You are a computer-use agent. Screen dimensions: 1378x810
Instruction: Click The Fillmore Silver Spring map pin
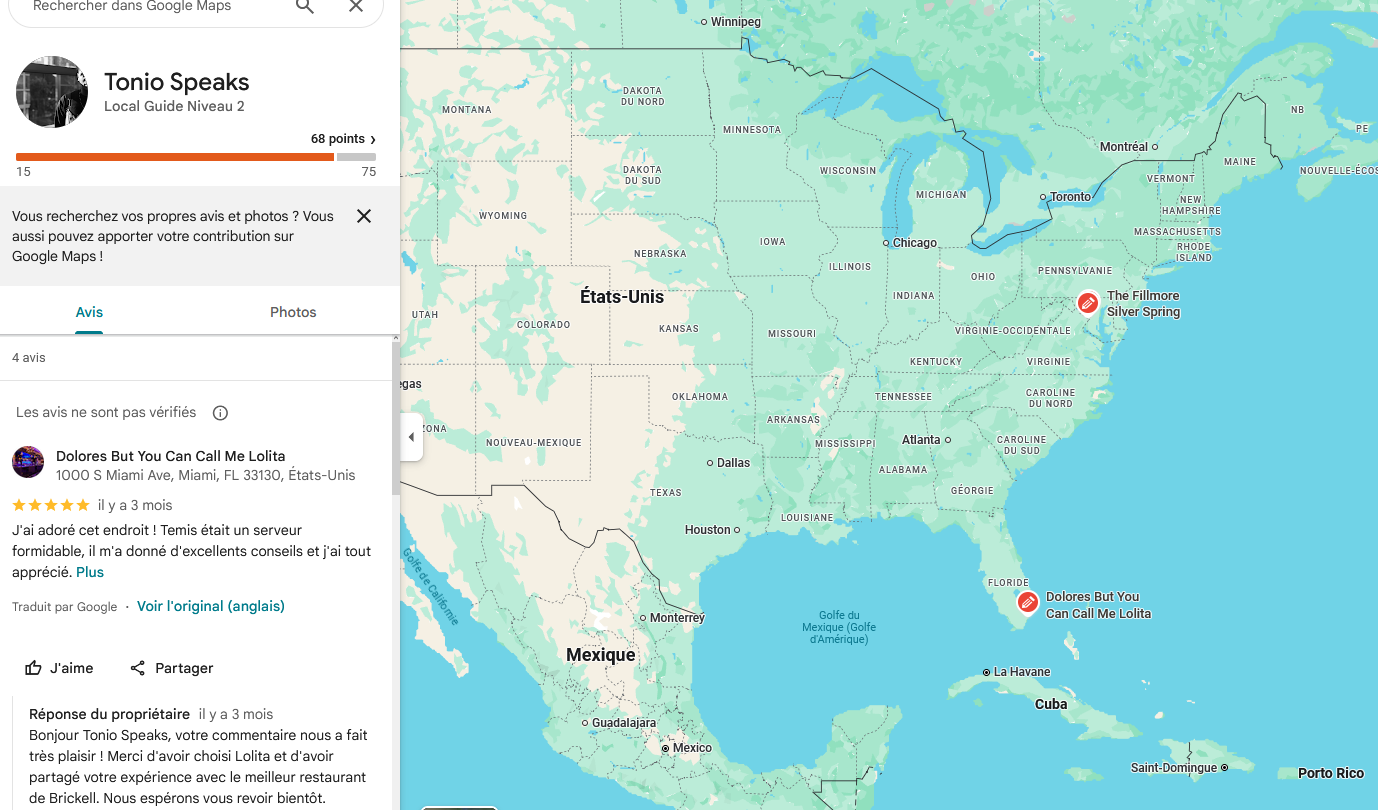1088,302
